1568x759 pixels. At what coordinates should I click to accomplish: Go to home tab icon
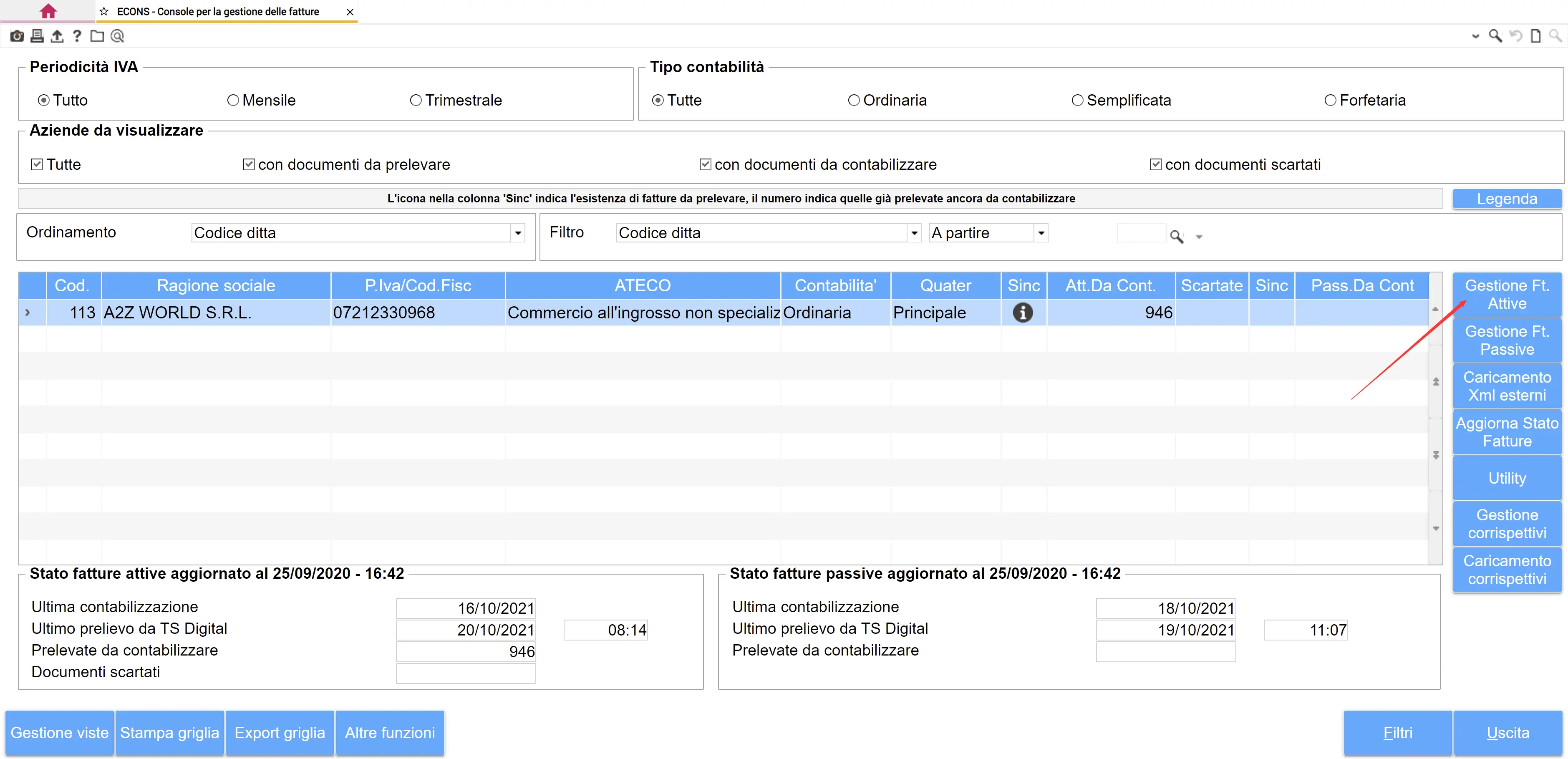point(48,12)
